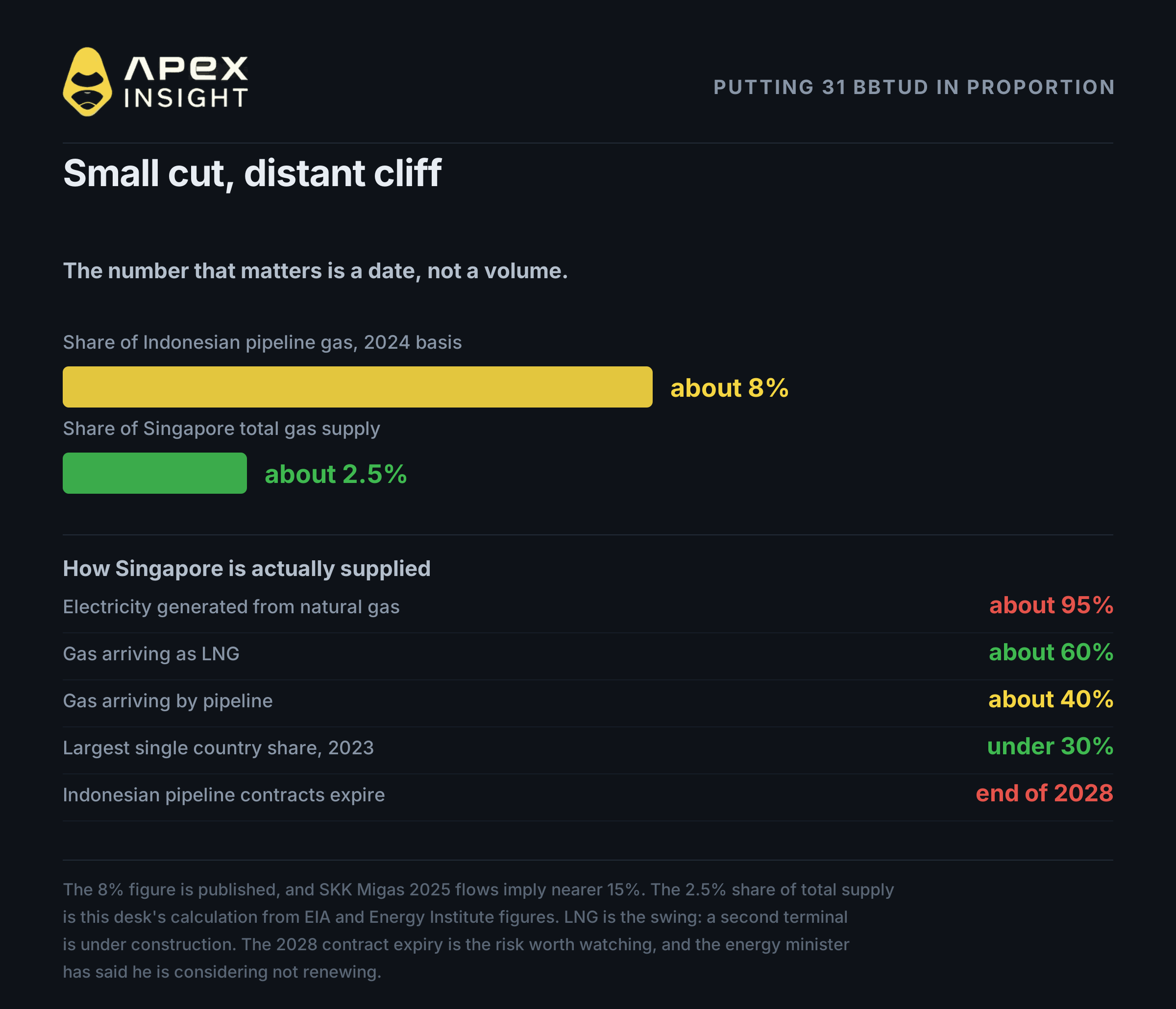Select the 'Gas arriving by pipeline' row
Screen dimensions: 1176x1009
point(588,701)
